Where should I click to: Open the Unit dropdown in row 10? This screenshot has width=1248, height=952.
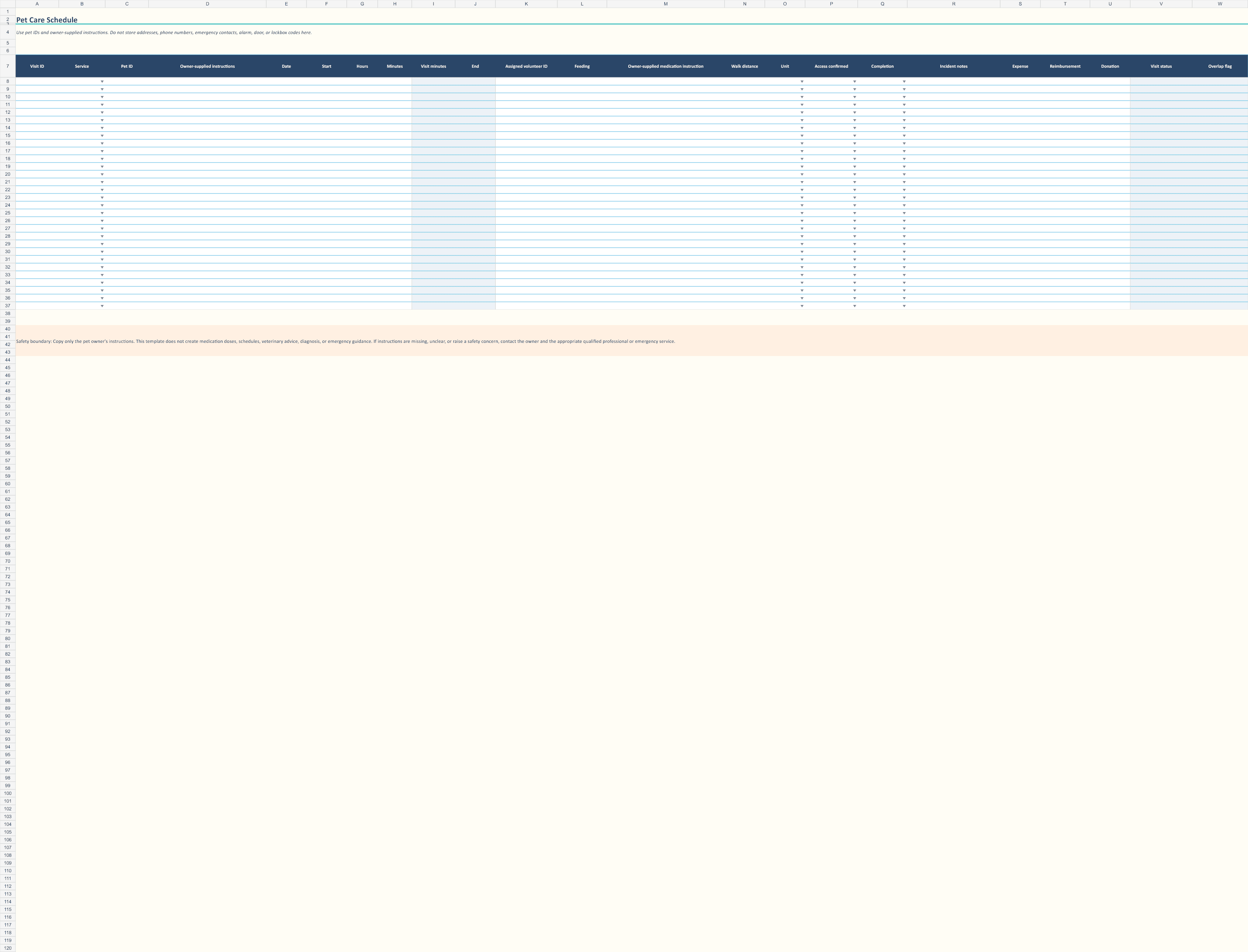(801, 97)
